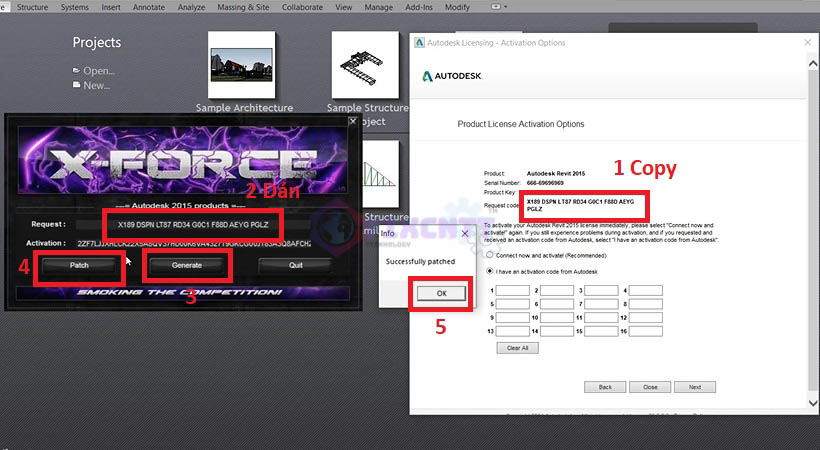Close the X-Force window with its X icon

point(352,121)
